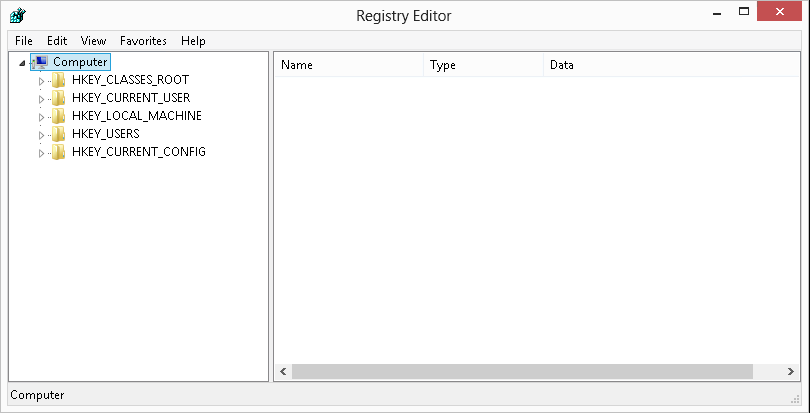Click the horizontal scrollbar left arrow
The height and width of the screenshot is (413, 810).
(x=283, y=371)
